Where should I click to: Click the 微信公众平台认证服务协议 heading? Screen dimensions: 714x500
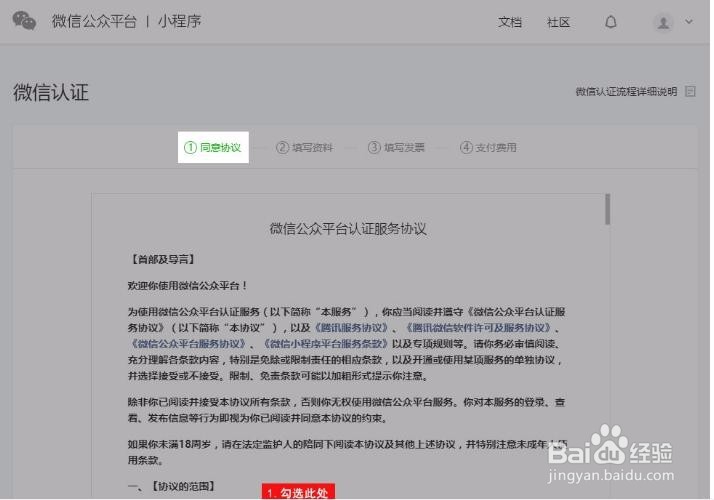point(348,229)
